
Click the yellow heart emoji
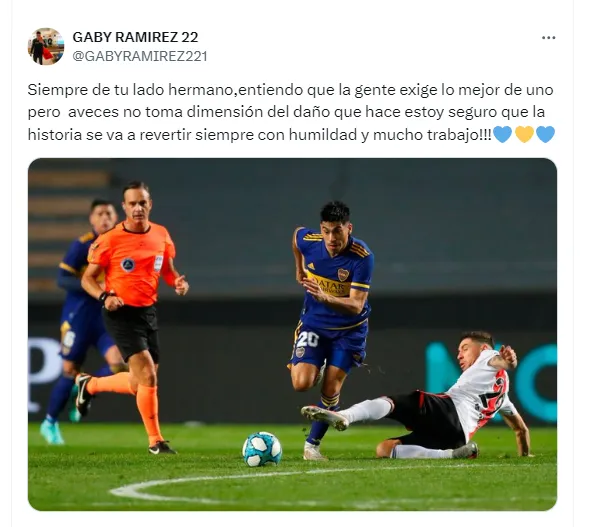coord(524,135)
